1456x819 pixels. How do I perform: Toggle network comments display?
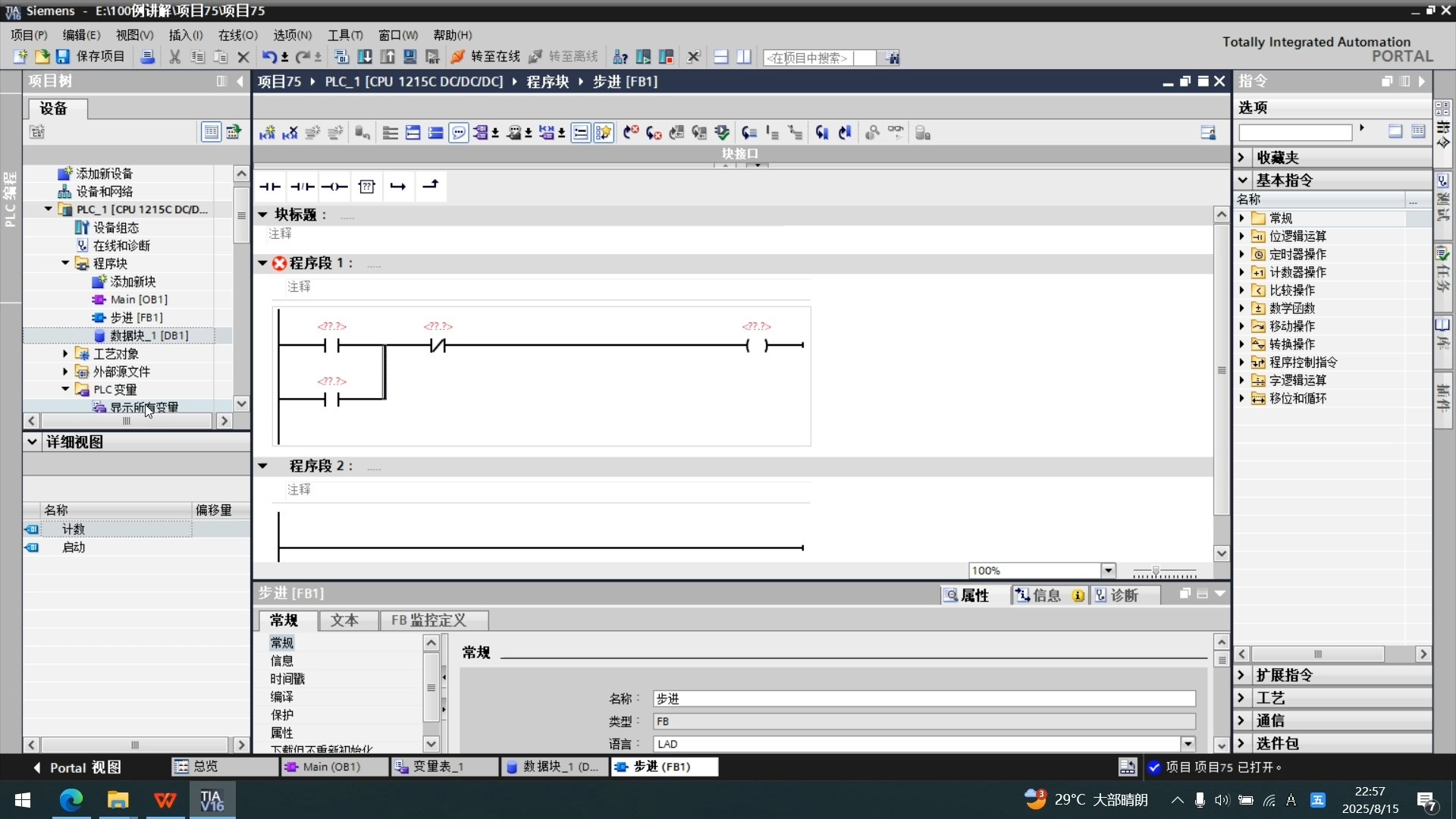pos(459,133)
